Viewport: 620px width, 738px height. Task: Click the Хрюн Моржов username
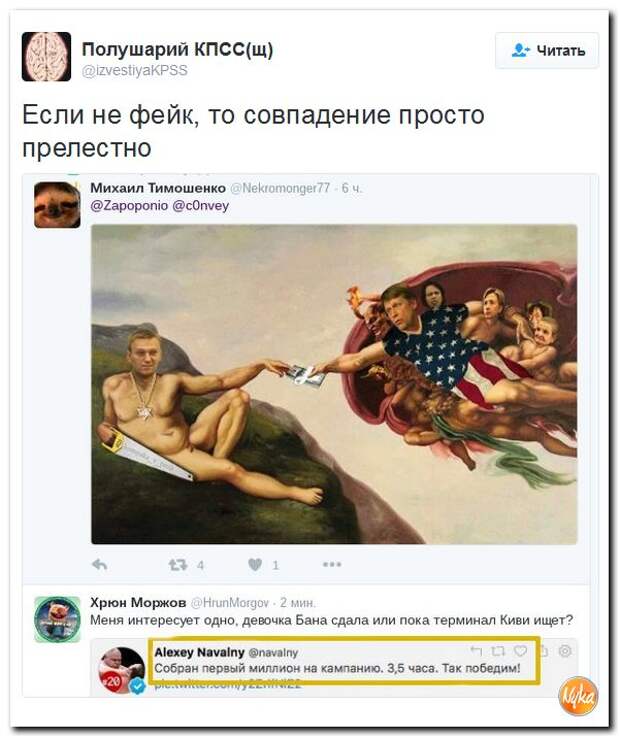point(138,602)
